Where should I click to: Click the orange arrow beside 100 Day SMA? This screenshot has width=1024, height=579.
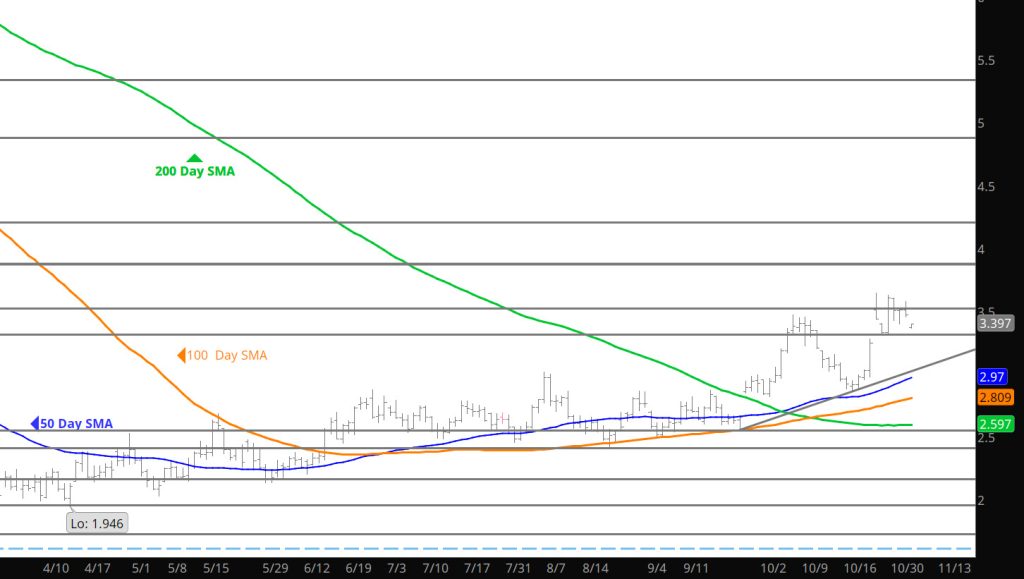click(x=182, y=355)
